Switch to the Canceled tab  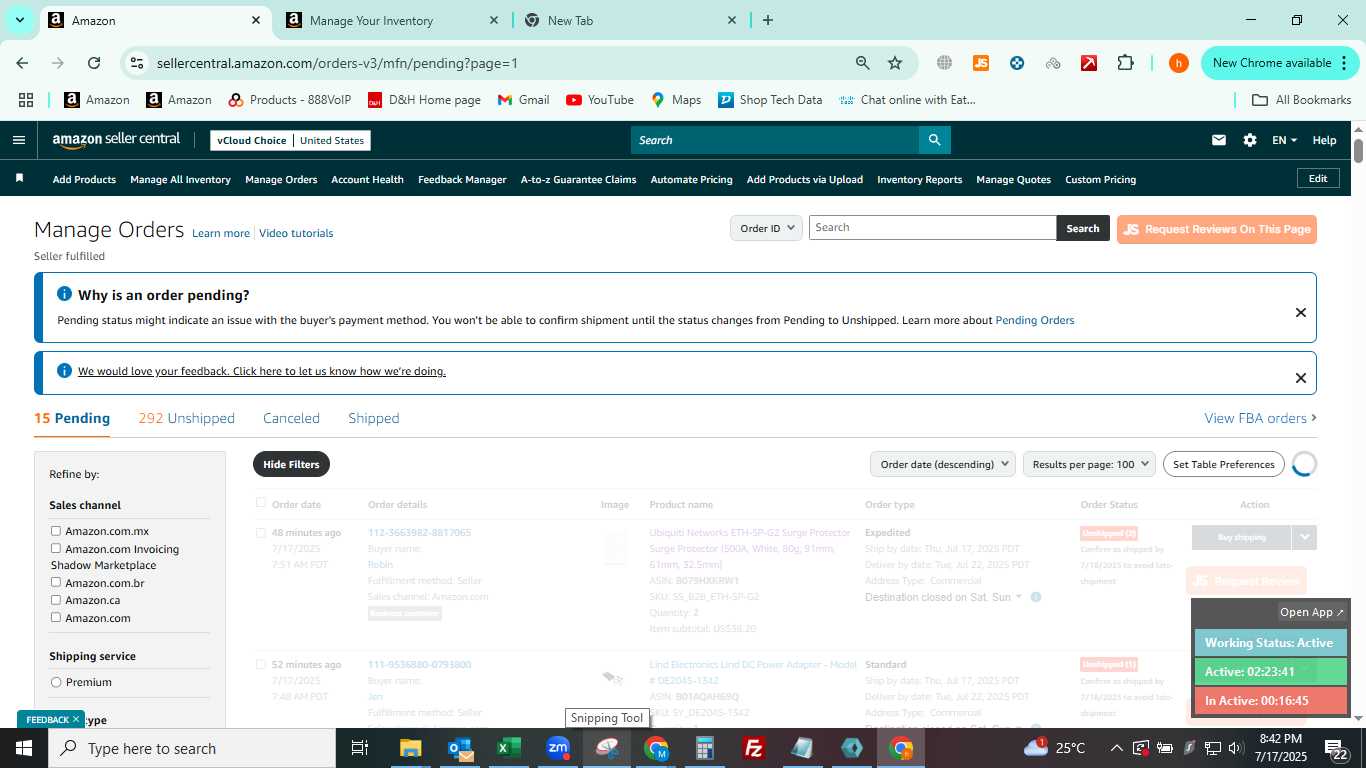tap(291, 418)
